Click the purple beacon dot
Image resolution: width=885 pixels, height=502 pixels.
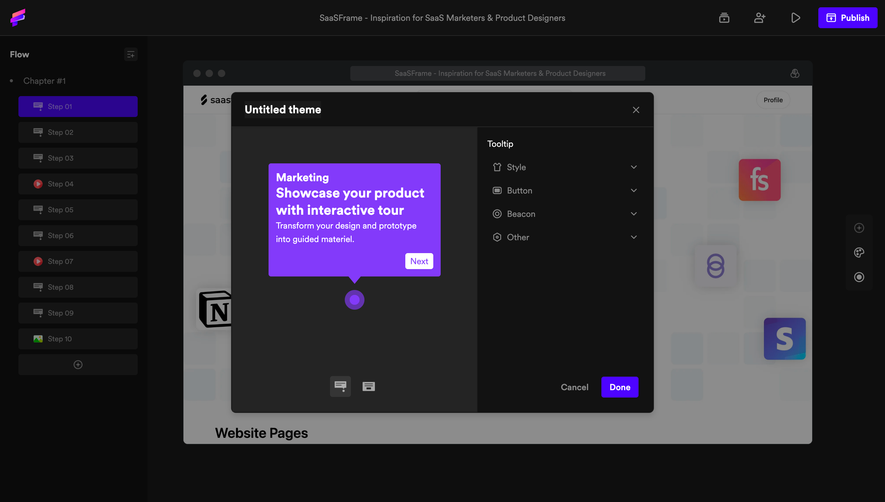pyautogui.click(x=354, y=300)
